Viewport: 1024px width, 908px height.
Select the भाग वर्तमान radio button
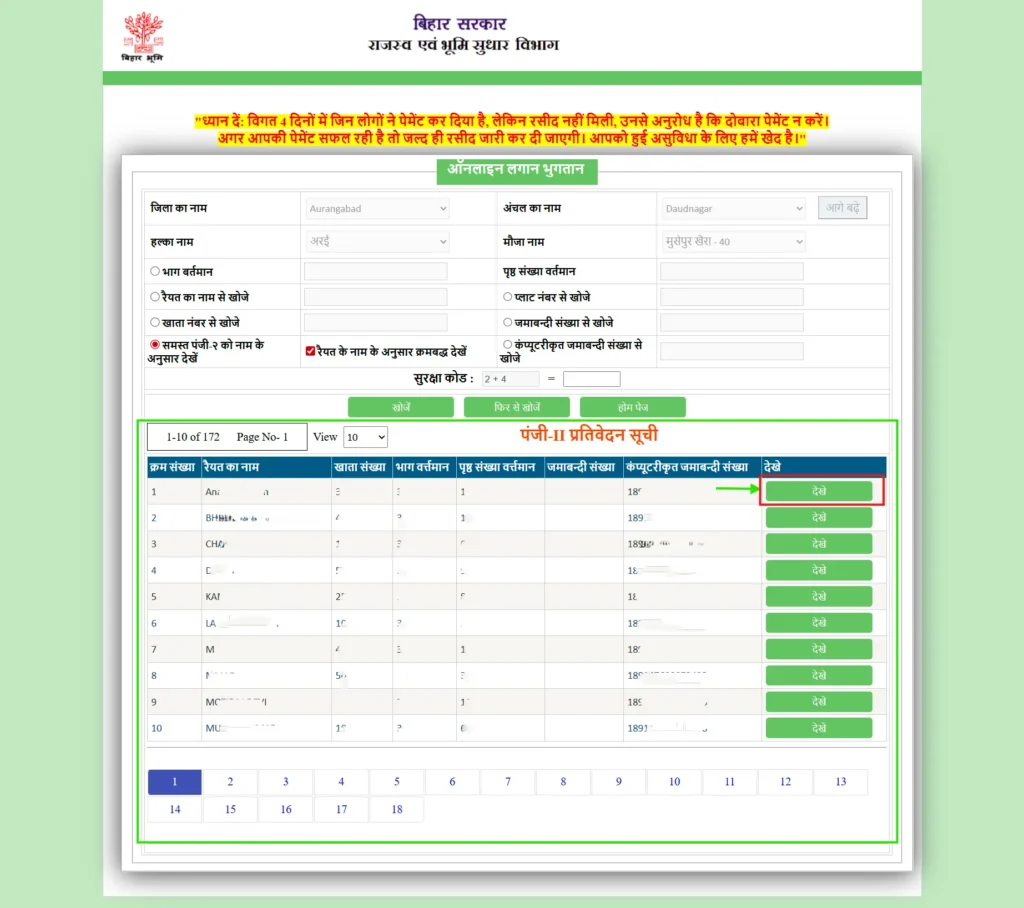point(155,271)
